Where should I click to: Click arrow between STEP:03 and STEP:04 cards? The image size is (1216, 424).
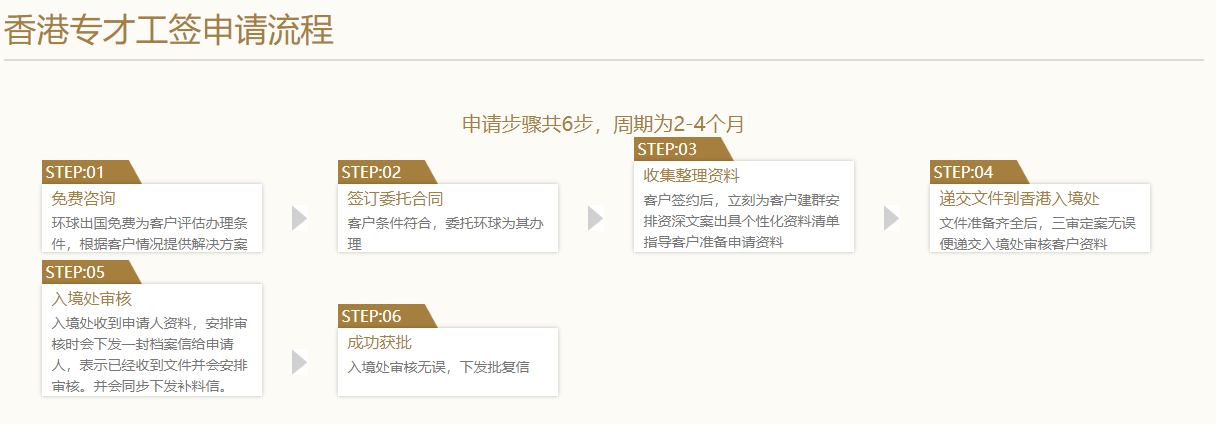891,218
